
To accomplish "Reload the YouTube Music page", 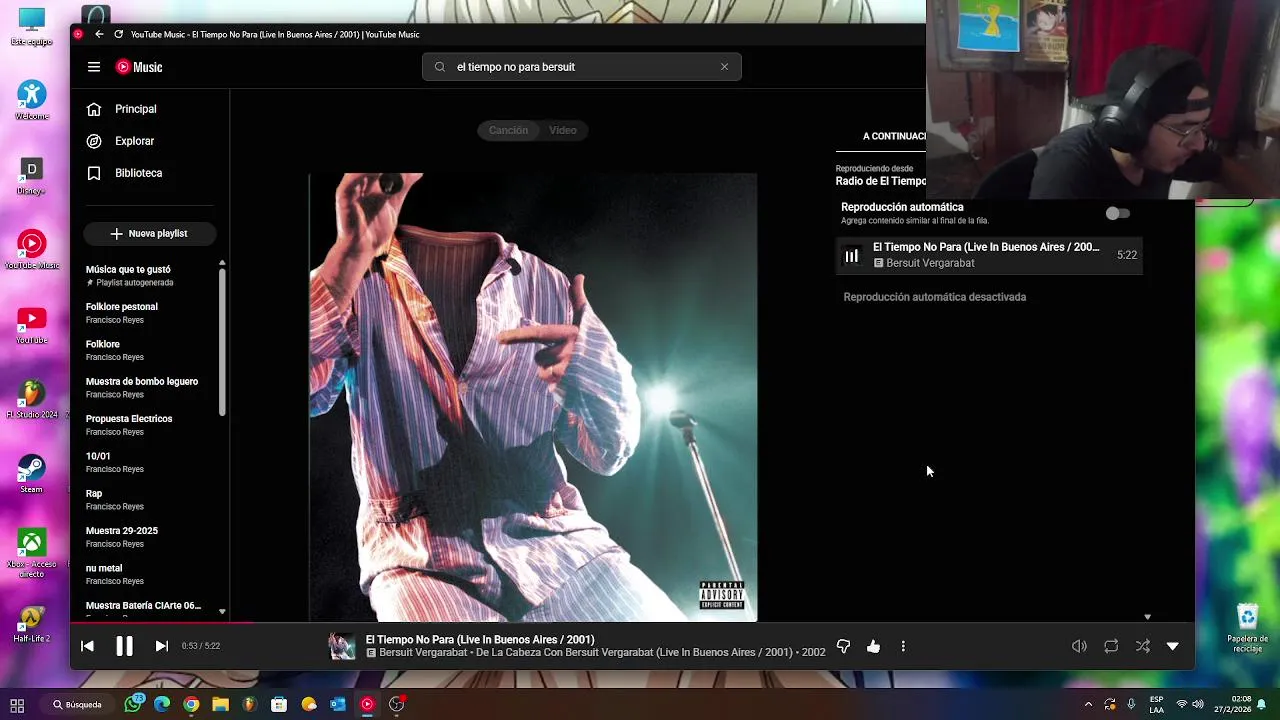I will pyautogui.click(x=118, y=34).
